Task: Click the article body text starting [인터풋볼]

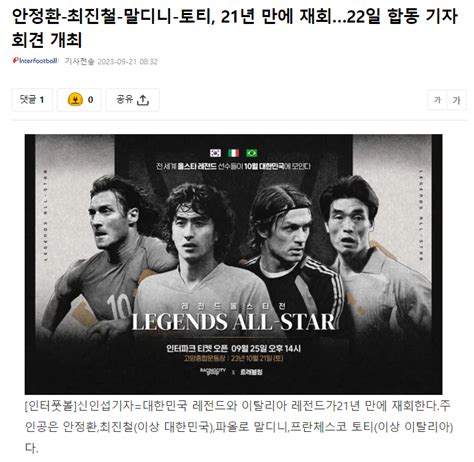Action: 239,427
